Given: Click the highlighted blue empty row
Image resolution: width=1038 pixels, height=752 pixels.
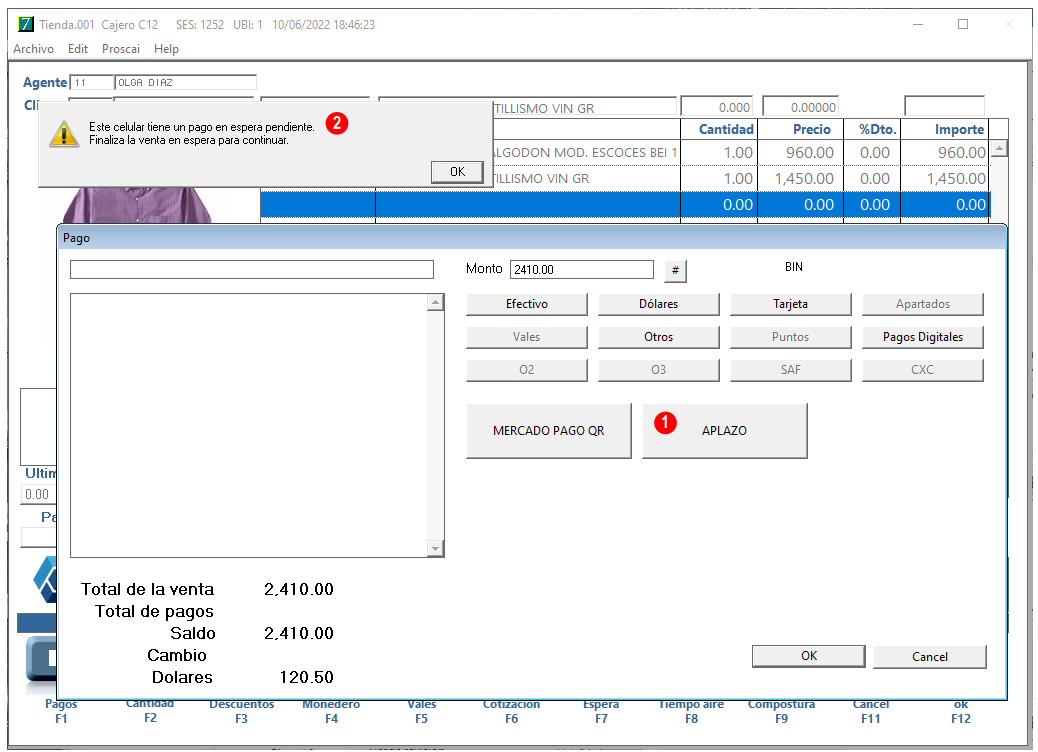Looking at the screenshot, I should coord(625,205).
